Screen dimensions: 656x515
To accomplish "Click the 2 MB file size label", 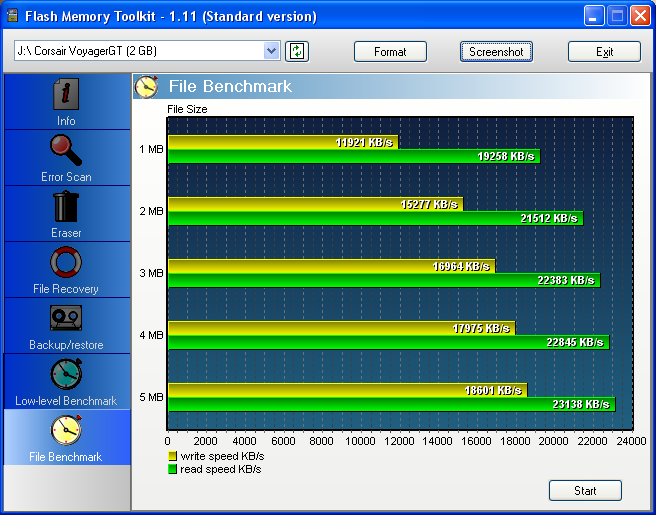I will point(151,211).
